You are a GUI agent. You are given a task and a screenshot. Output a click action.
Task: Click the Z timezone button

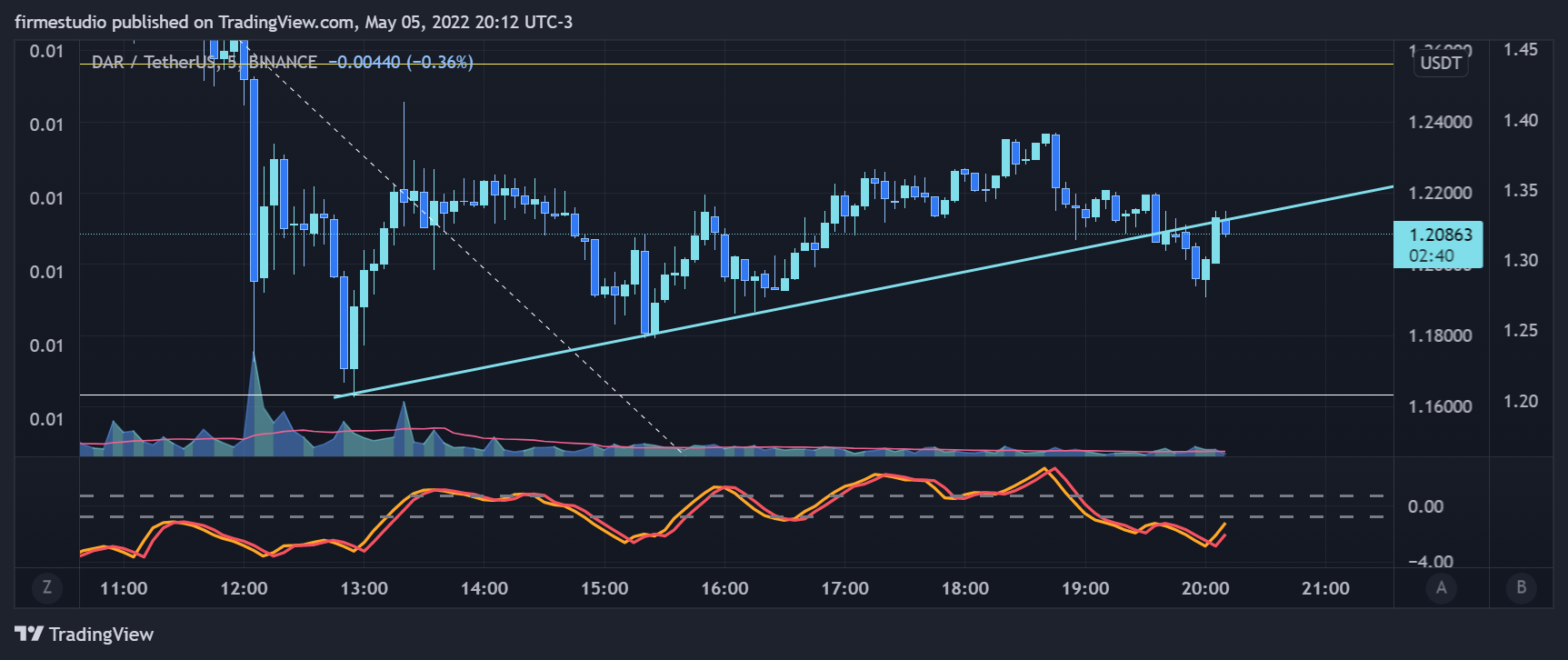click(x=47, y=588)
